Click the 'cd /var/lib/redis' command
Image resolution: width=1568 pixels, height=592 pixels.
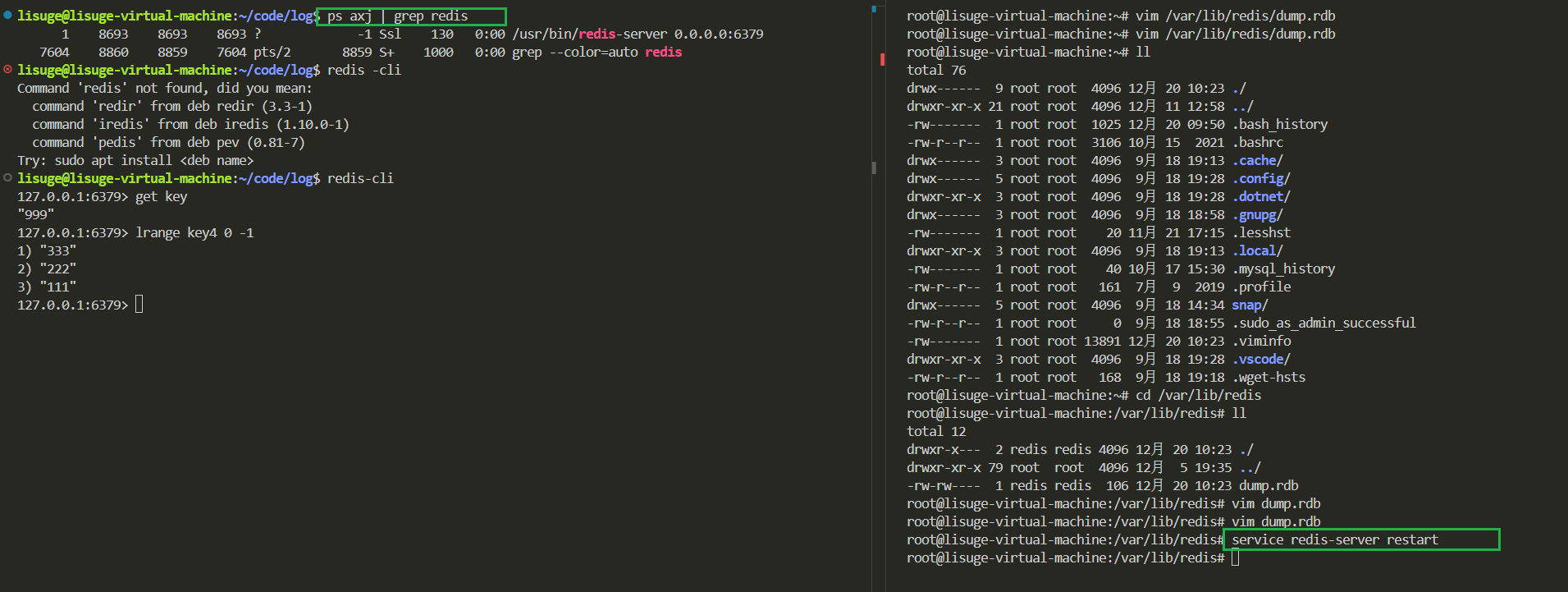tap(1198, 395)
